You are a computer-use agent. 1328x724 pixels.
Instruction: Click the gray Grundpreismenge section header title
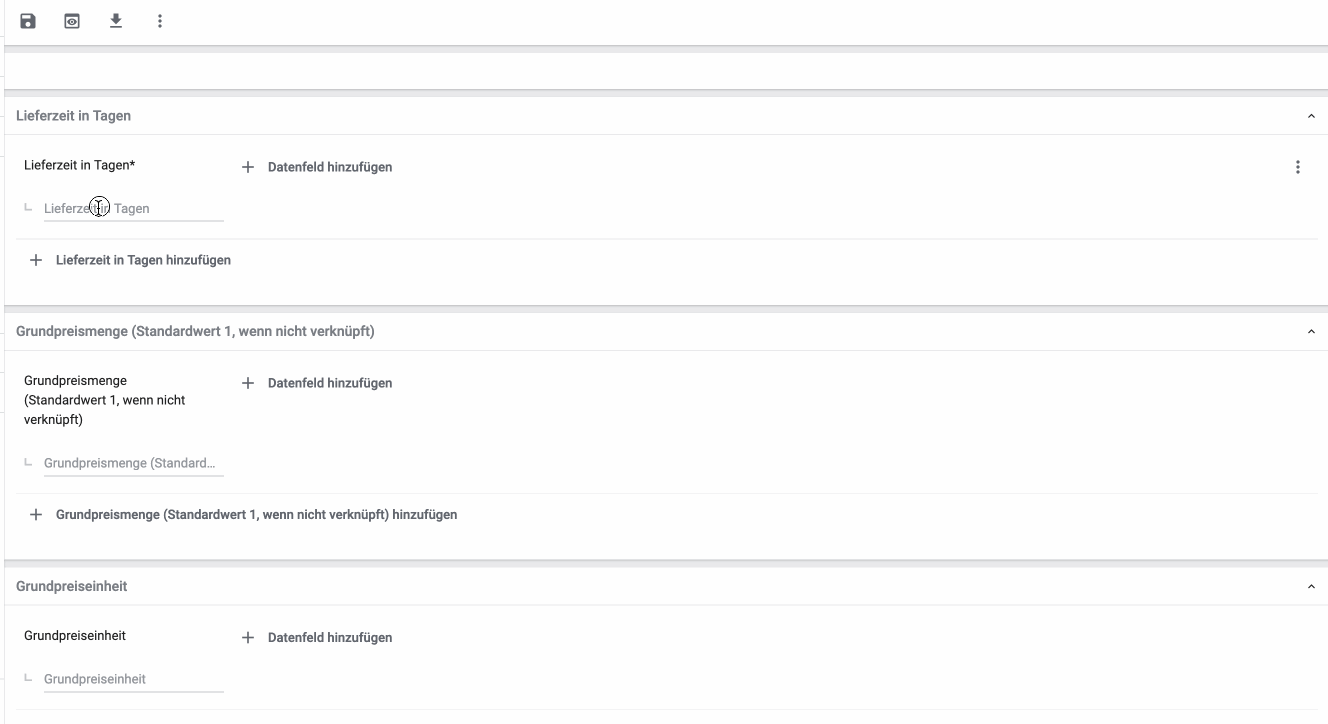pyautogui.click(x=195, y=331)
